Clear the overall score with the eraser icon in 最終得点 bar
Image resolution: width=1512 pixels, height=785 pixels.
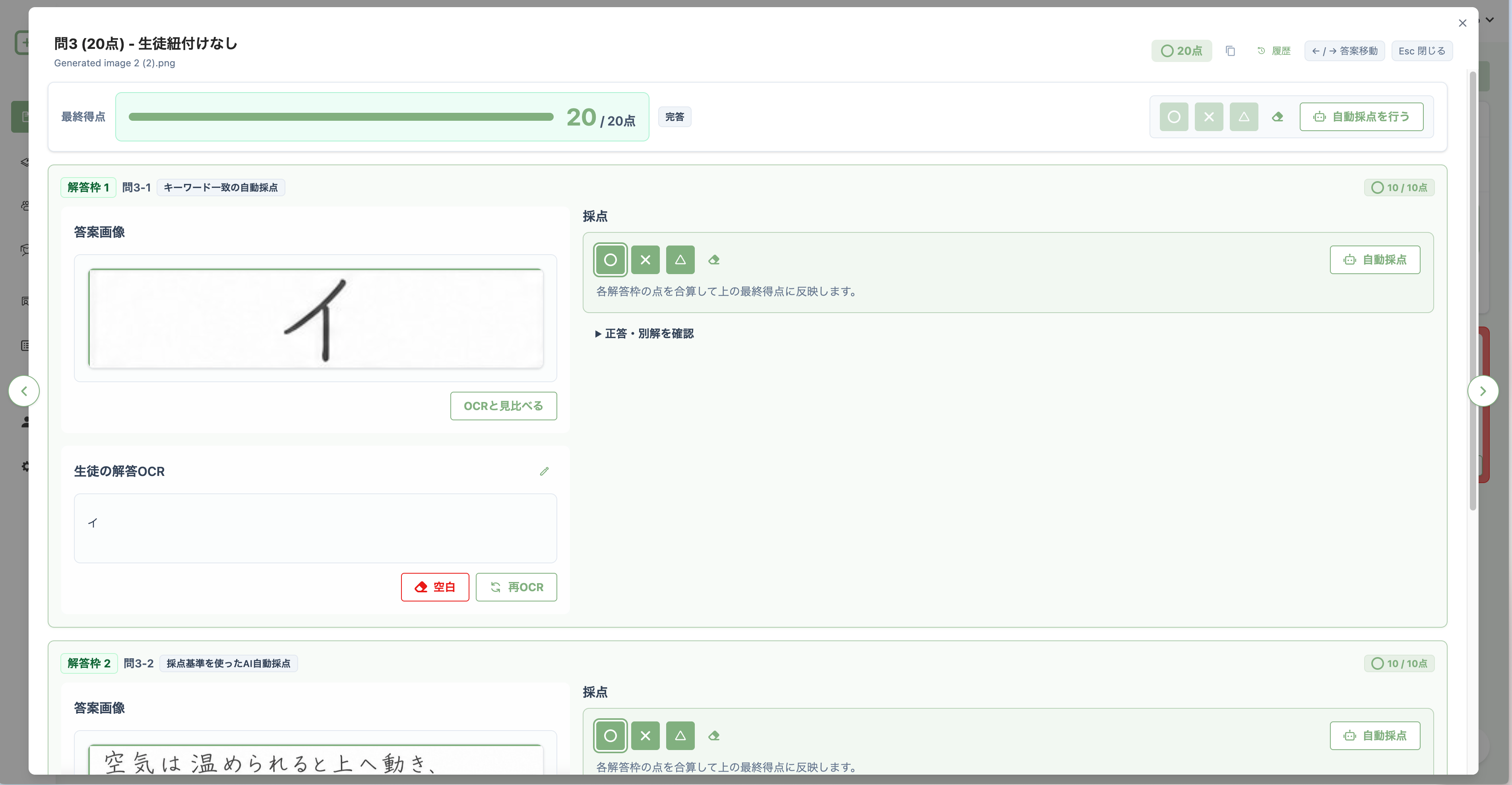1278,117
